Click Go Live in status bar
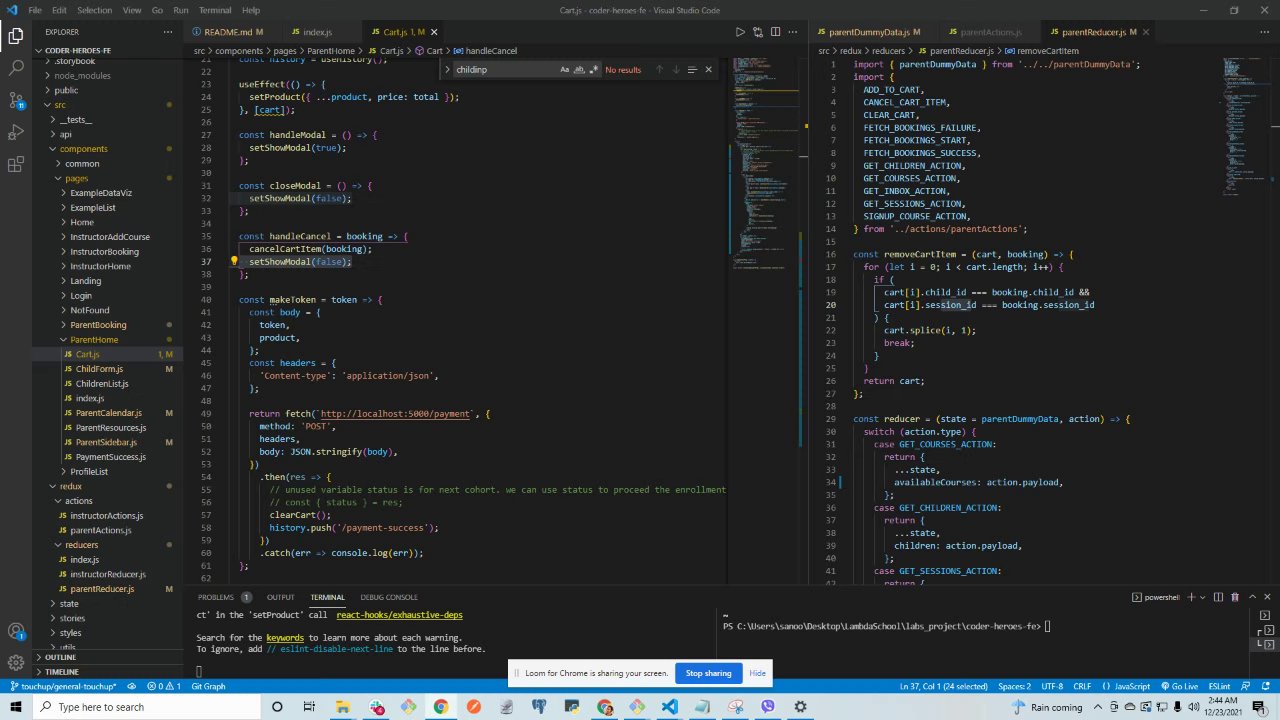This screenshot has height=720, width=1280. 1180,686
